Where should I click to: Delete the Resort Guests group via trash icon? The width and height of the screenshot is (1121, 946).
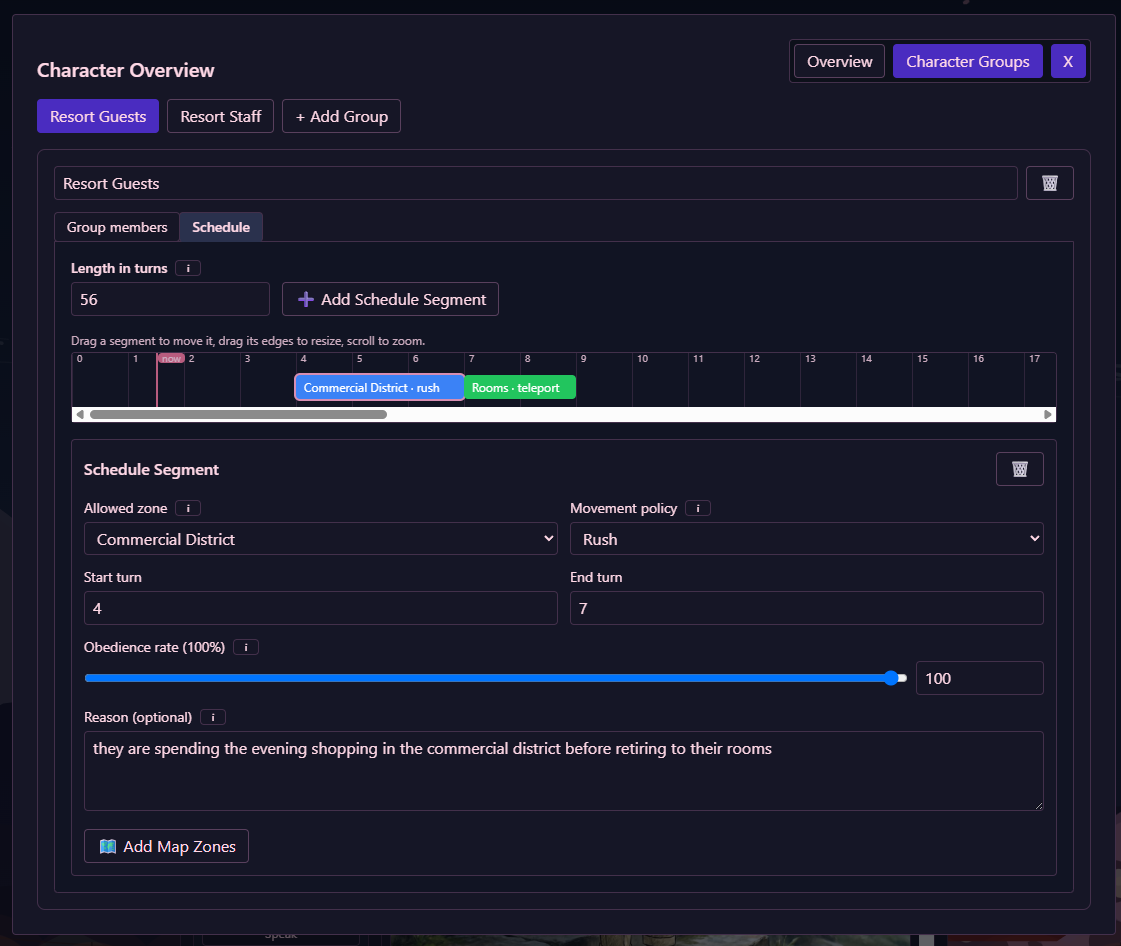(x=1049, y=183)
